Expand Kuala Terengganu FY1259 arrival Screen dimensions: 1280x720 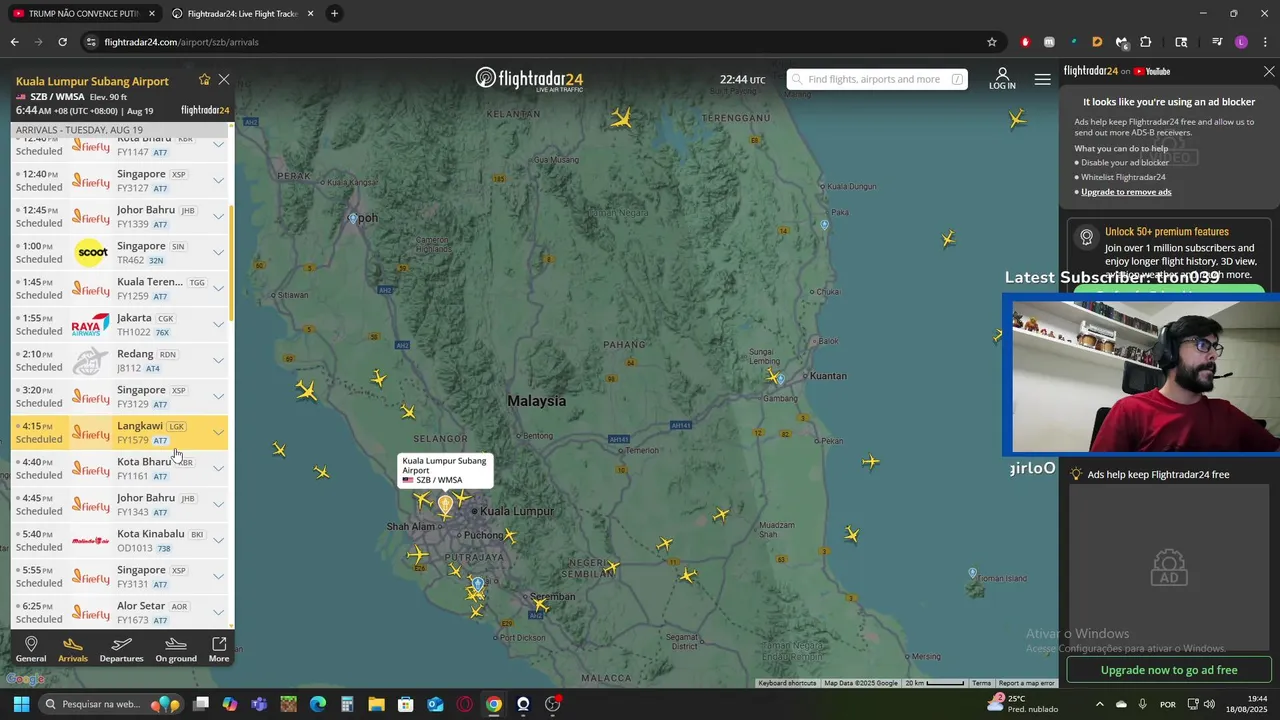218,288
